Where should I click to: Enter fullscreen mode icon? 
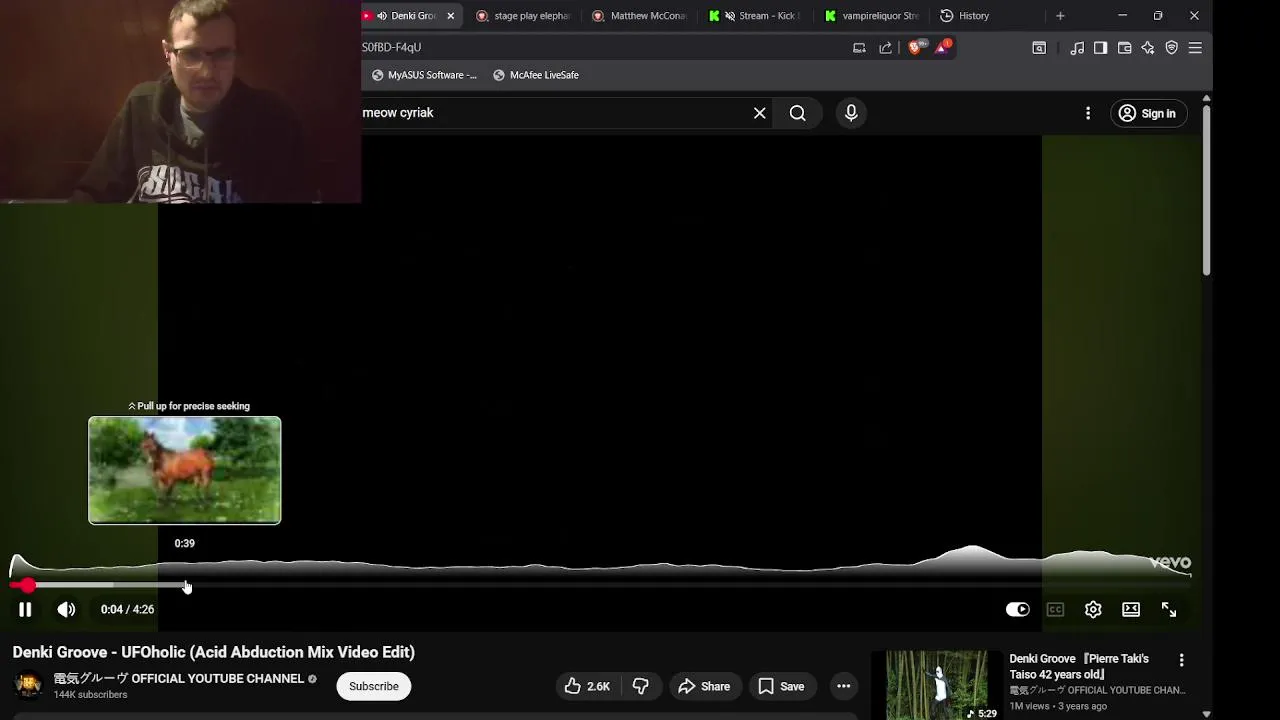point(1168,609)
